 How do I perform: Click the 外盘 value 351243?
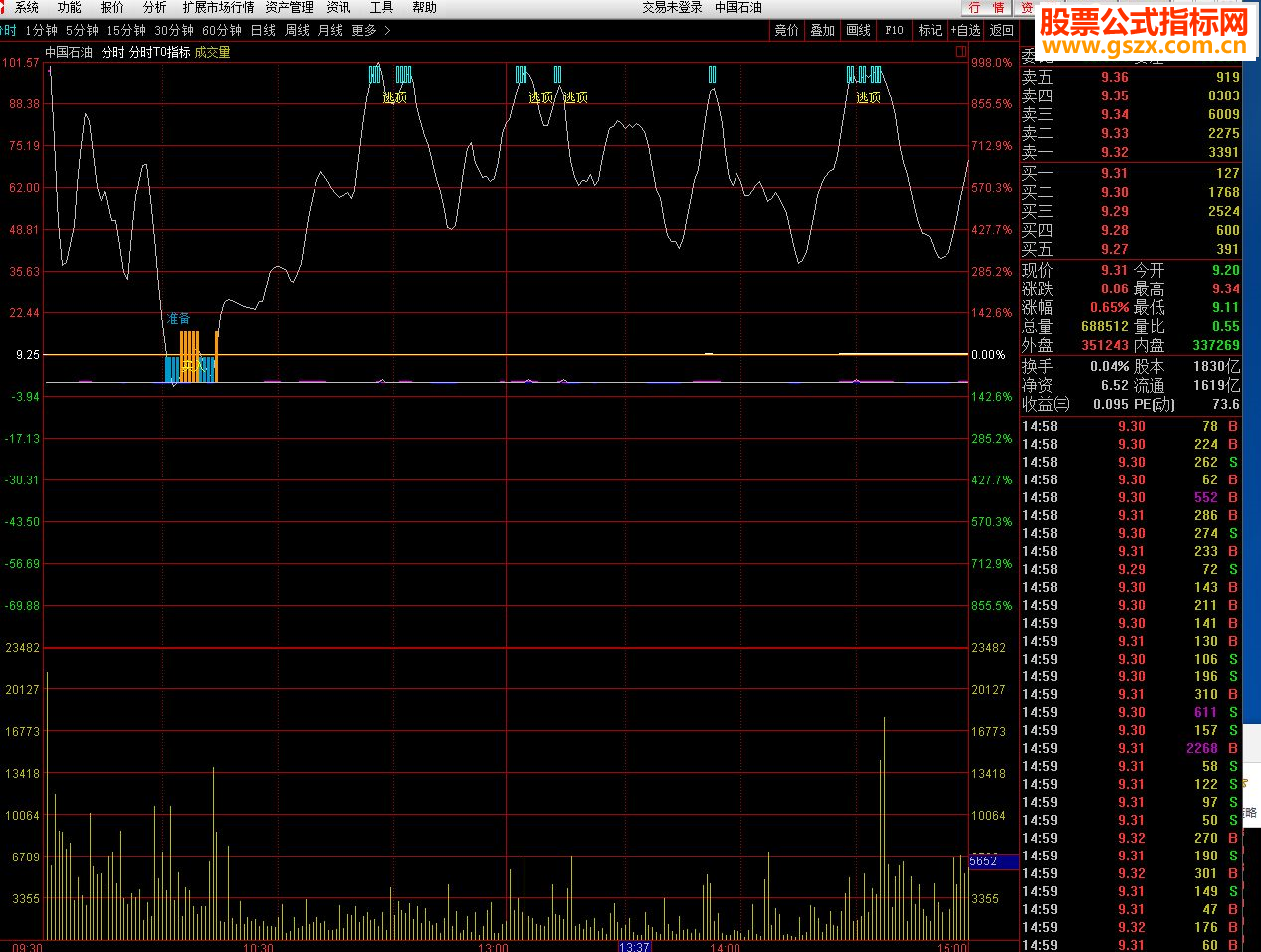click(1105, 345)
